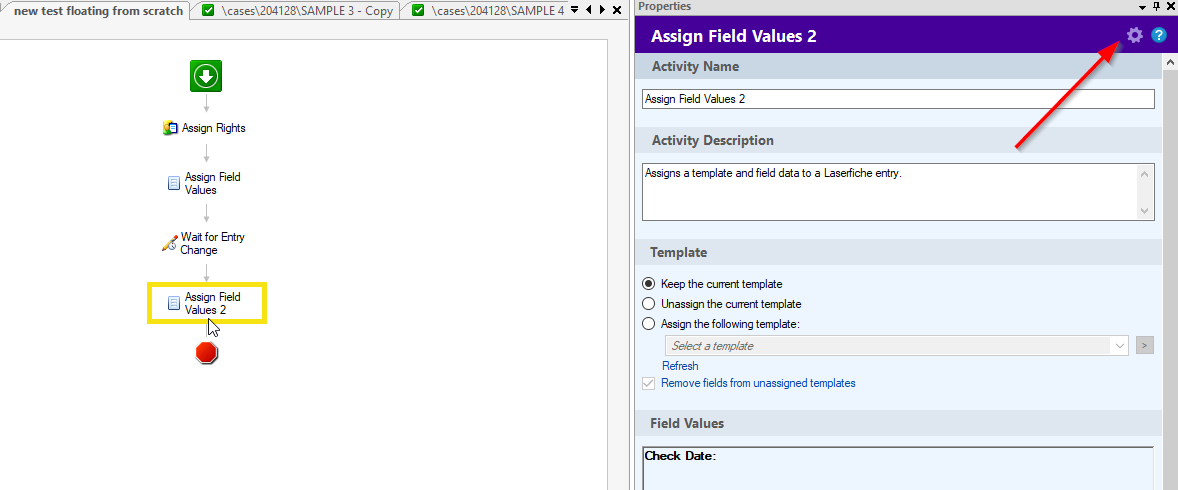This screenshot has height=490, width=1178.
Task: Open the Select a template dropdown
Action: pos(896,346)
